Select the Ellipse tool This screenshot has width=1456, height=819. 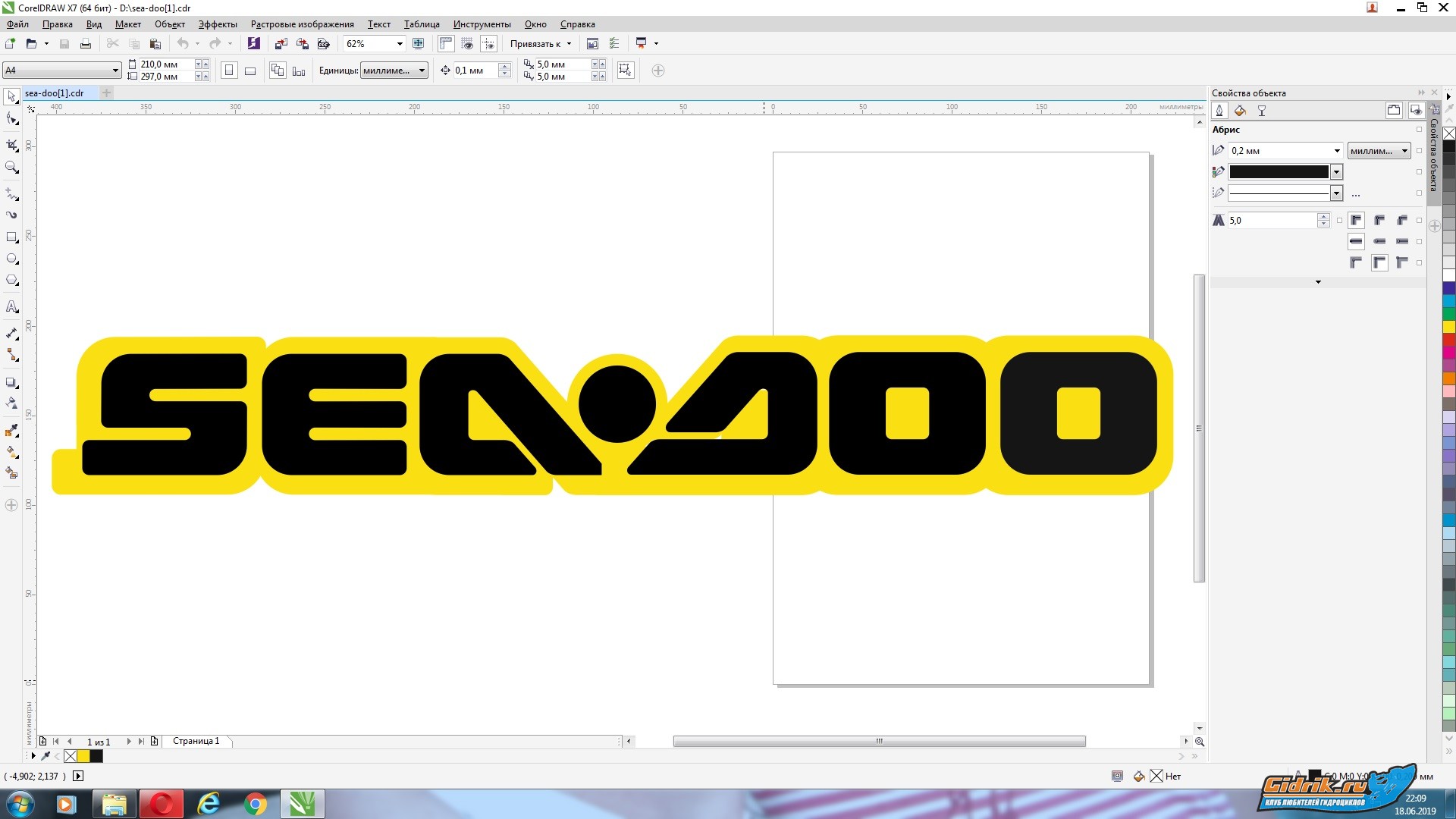coord(11,259)
